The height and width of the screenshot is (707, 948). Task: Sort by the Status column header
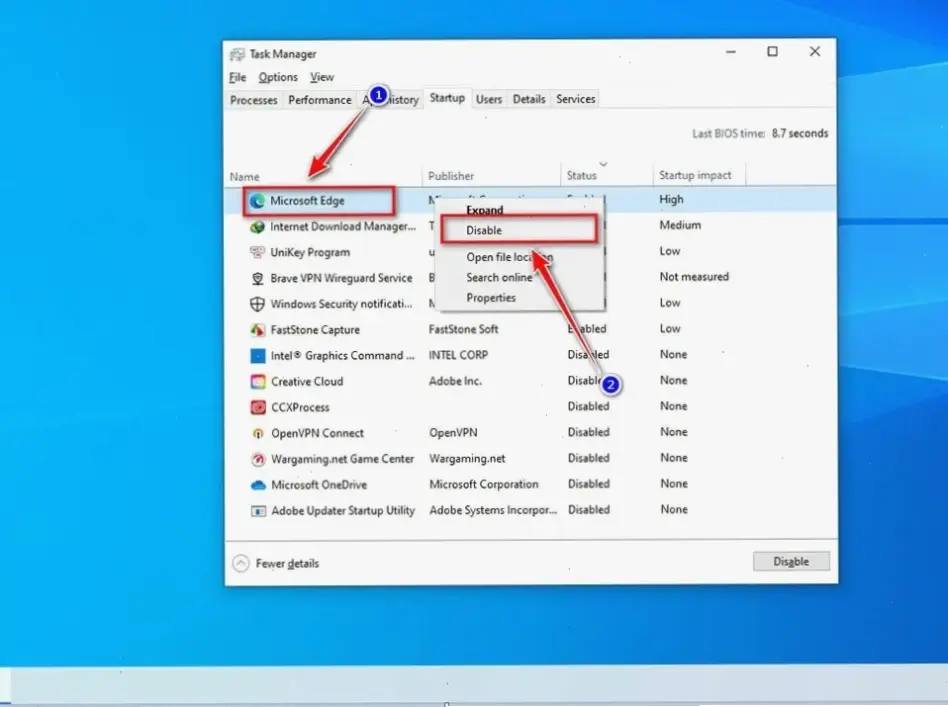(582, 176)
